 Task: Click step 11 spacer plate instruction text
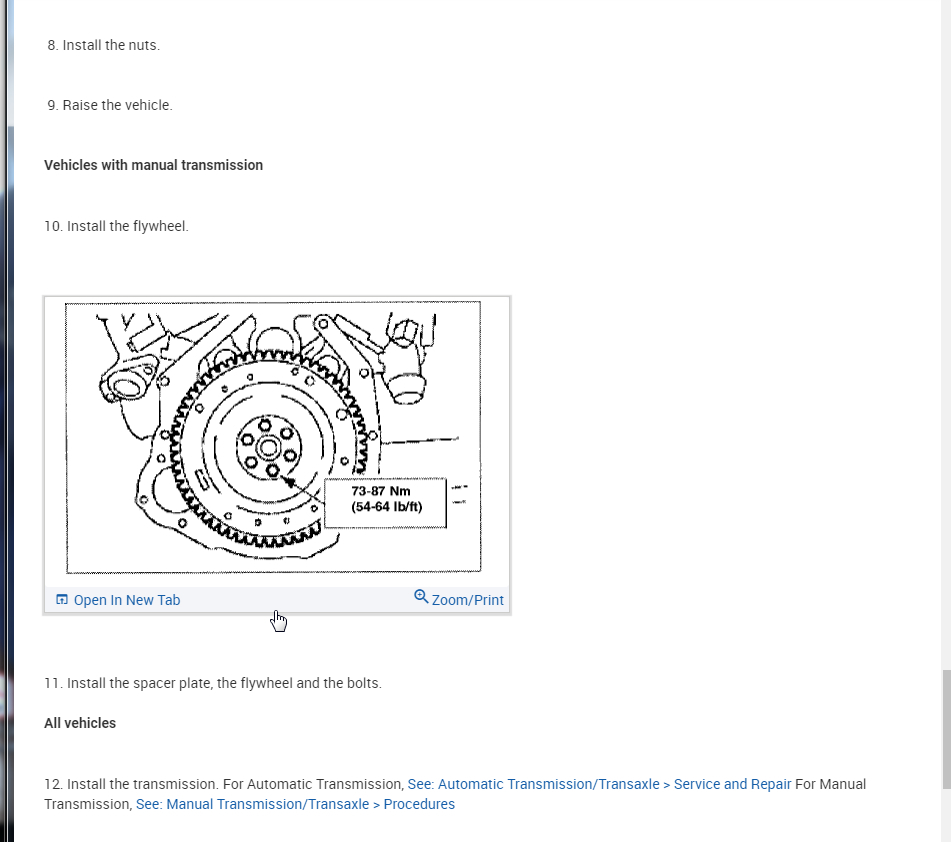(x=213, y=683)
